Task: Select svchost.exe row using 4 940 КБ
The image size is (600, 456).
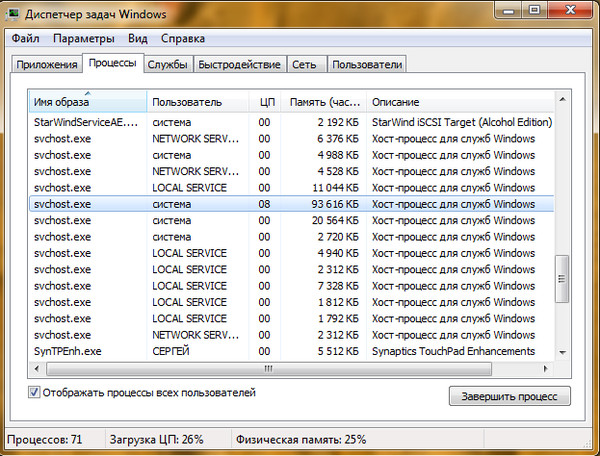Action: [292, 253]
